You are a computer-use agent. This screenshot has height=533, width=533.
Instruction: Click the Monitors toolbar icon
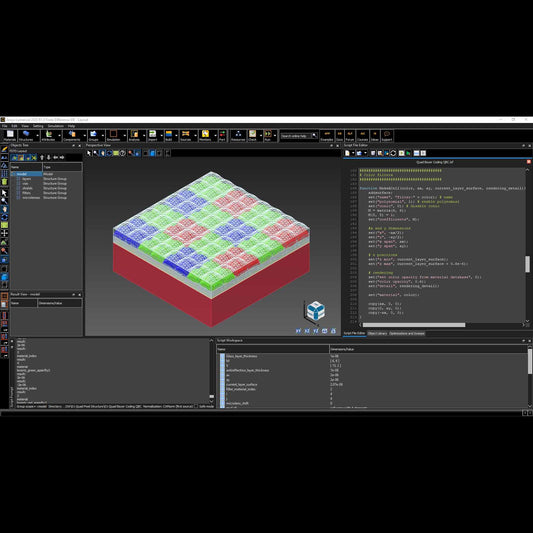click(x=205, y=135)
